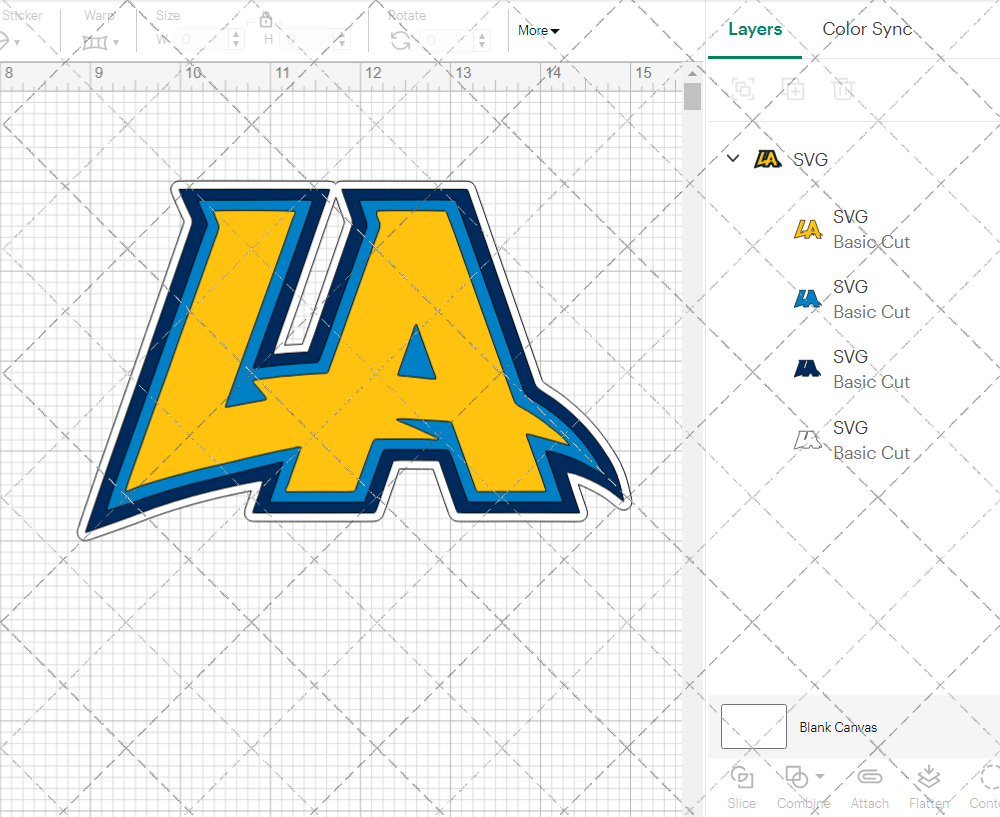The height and width of the screenshot is (817, 1000).
Task: Click the Width stepper arrows
Action: (237, 40)
